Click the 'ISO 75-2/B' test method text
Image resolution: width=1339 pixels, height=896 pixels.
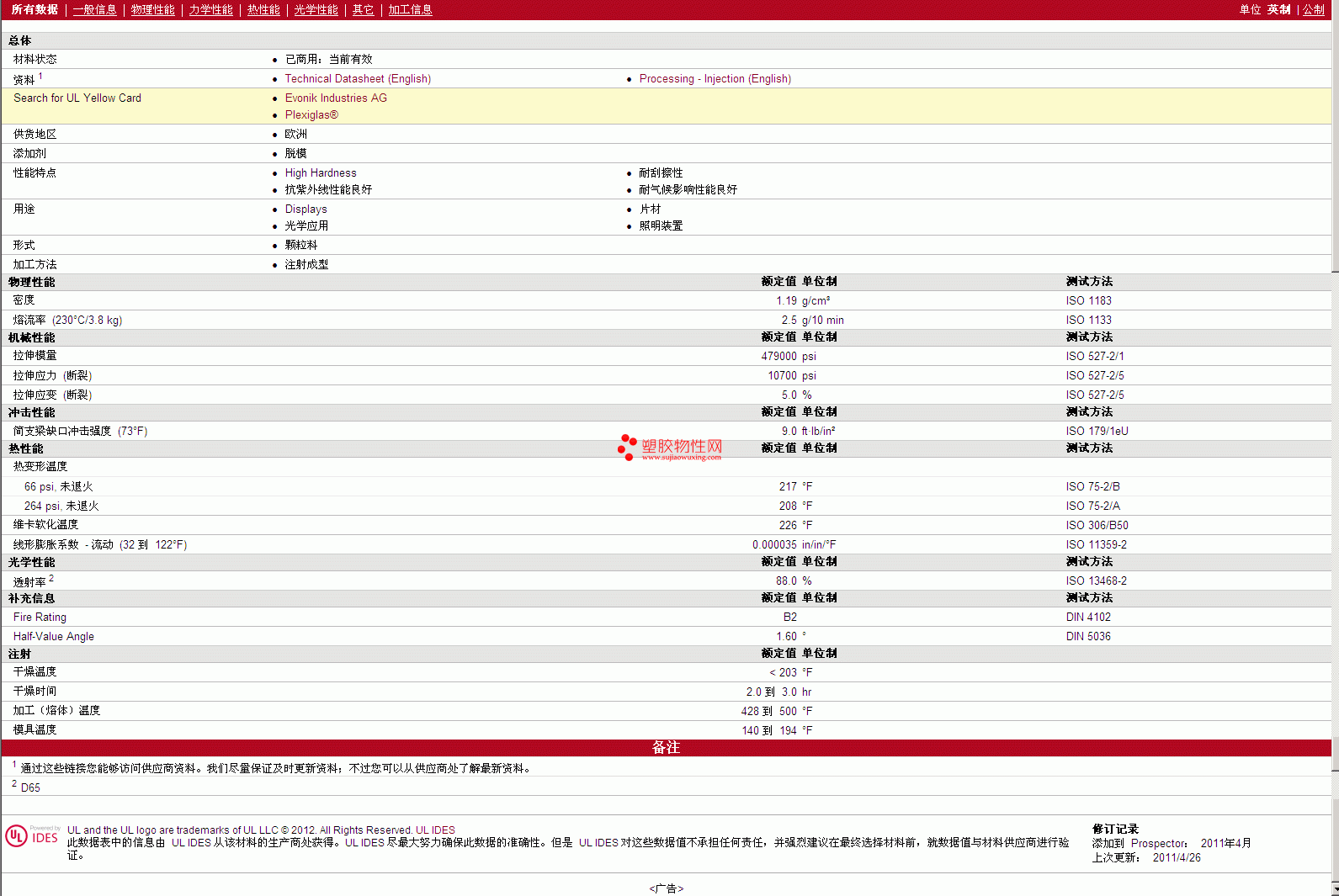tap(1092, 486)
